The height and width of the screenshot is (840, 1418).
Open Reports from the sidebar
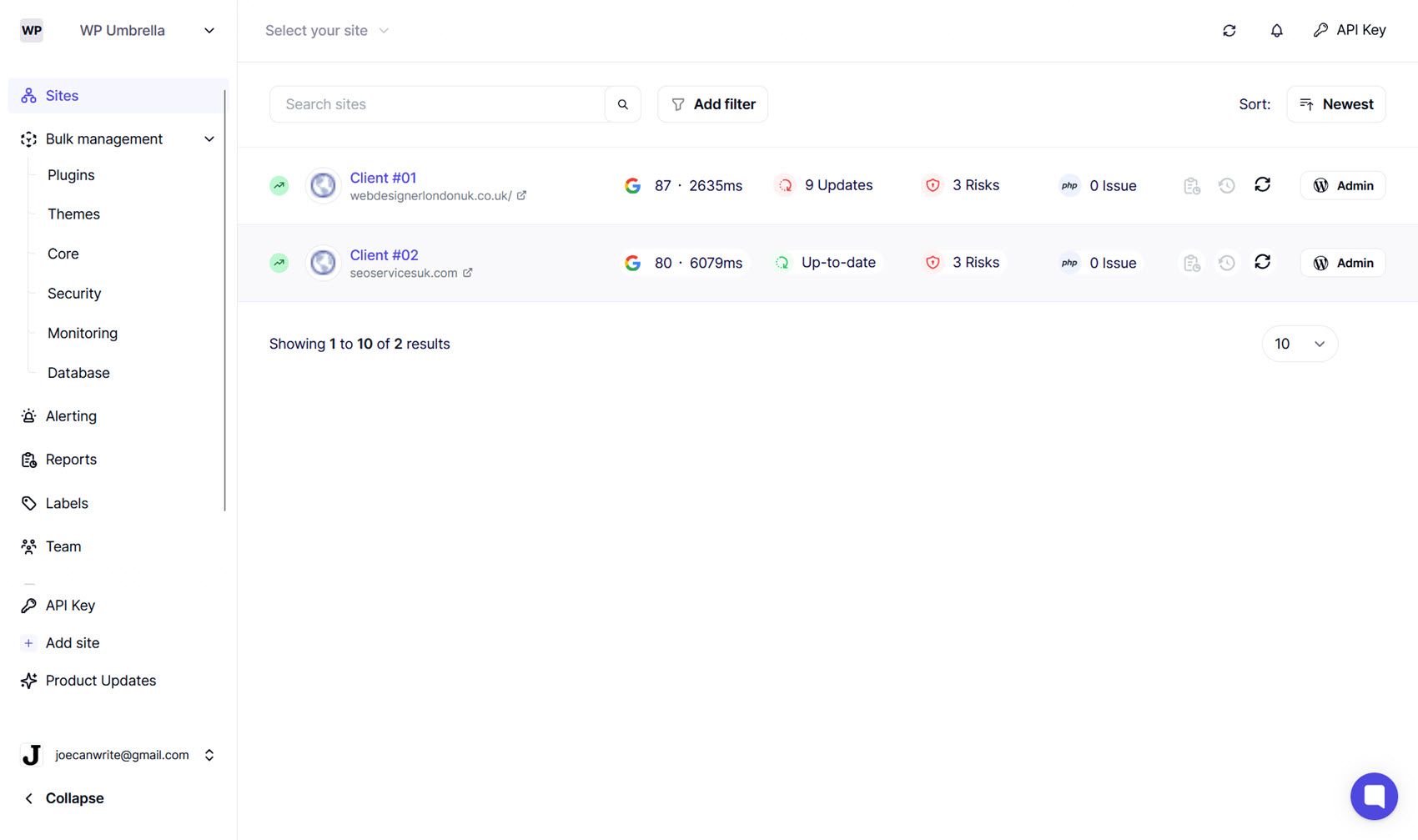pos(70,459)
